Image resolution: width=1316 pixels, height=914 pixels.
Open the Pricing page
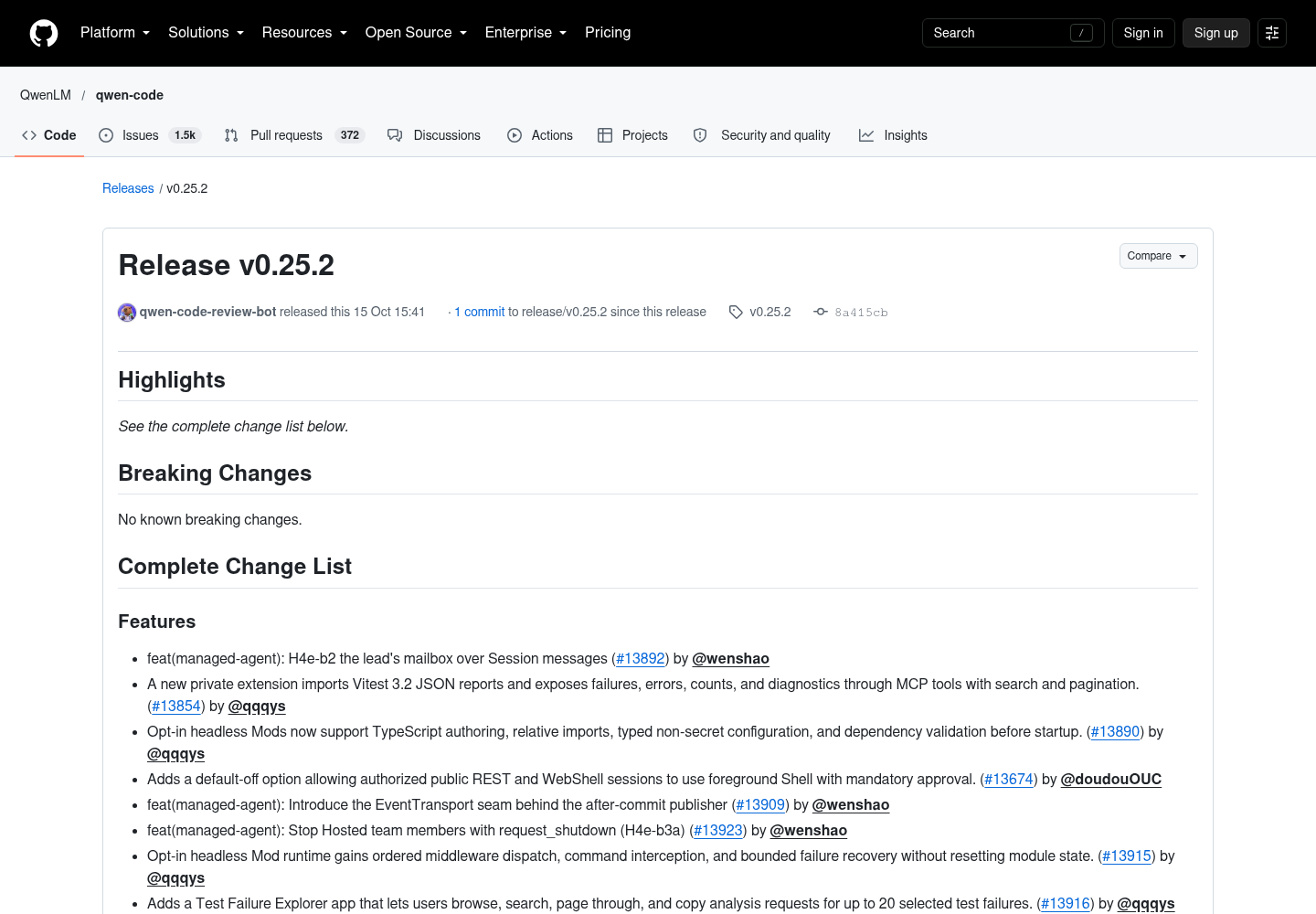608,33
